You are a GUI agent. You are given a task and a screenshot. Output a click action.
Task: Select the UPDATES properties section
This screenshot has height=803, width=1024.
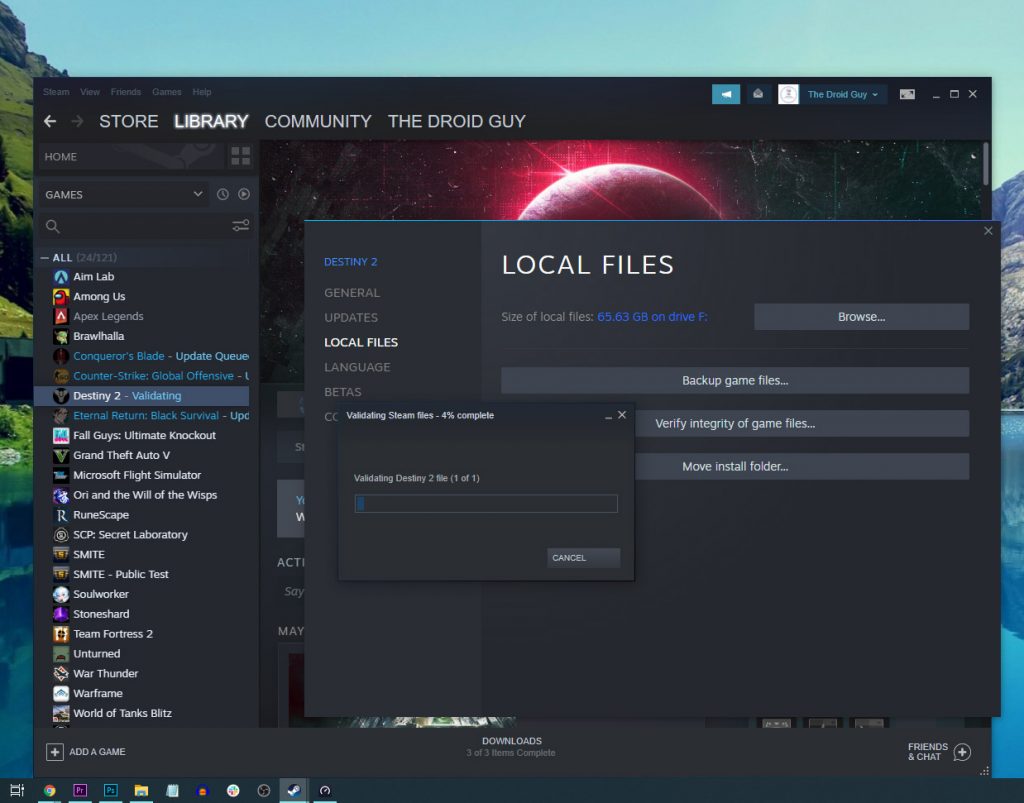pos(351,318)
